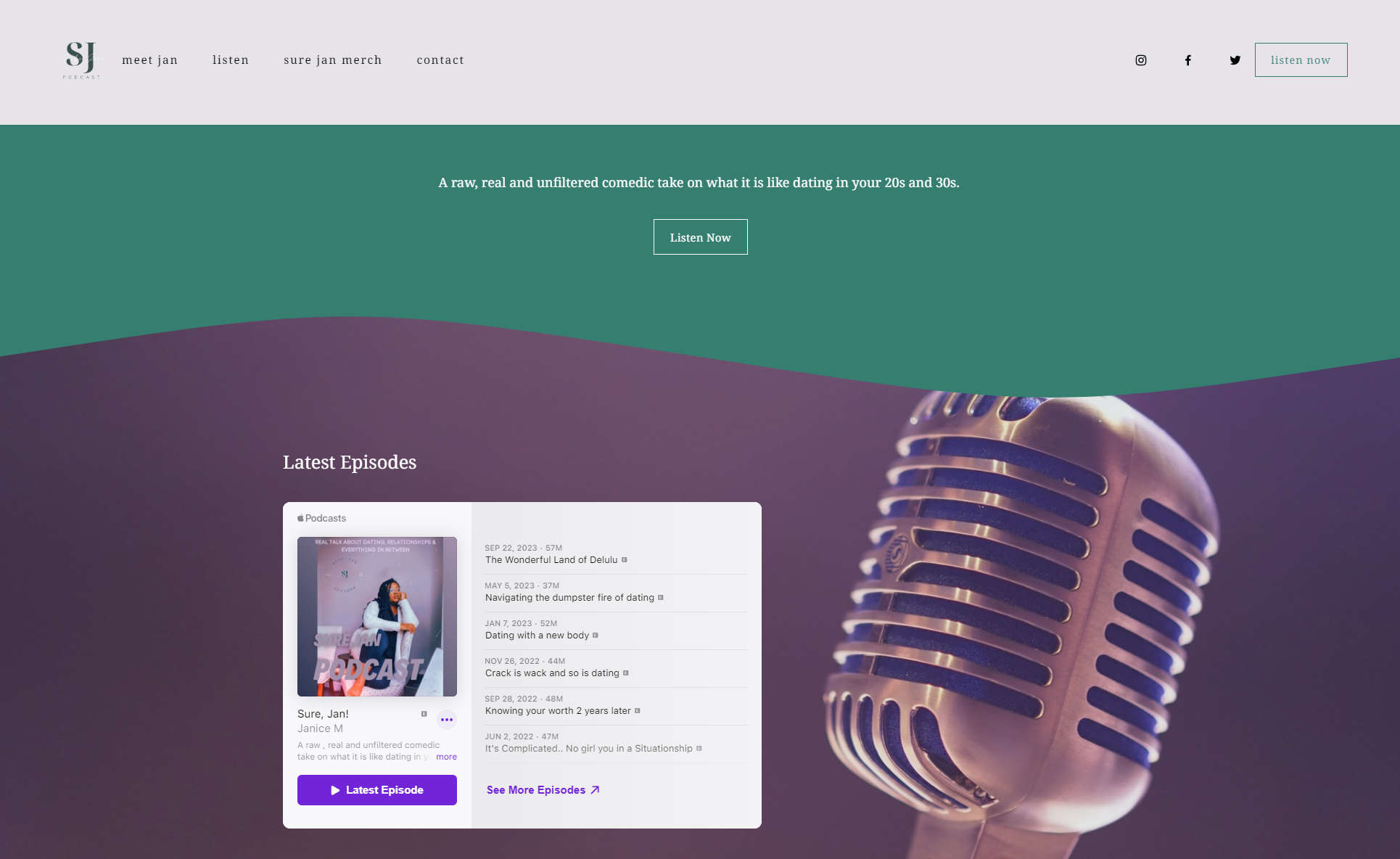This screenshot has height=859, width=1400.
Task: Open sure jan merch page
Action: [333, 60]
